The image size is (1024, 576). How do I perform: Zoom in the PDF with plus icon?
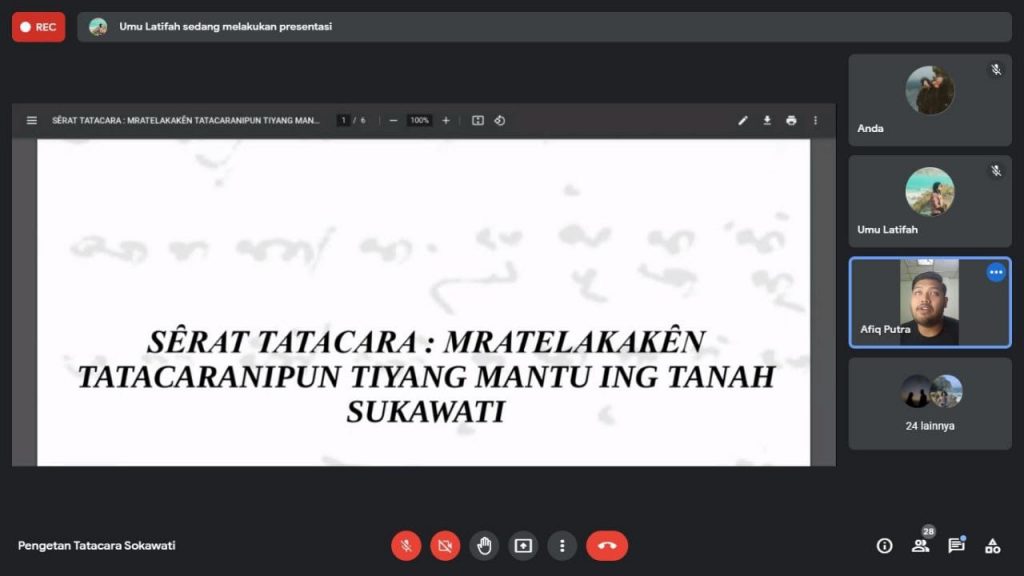pyautogui.click(x=446, y=120)
